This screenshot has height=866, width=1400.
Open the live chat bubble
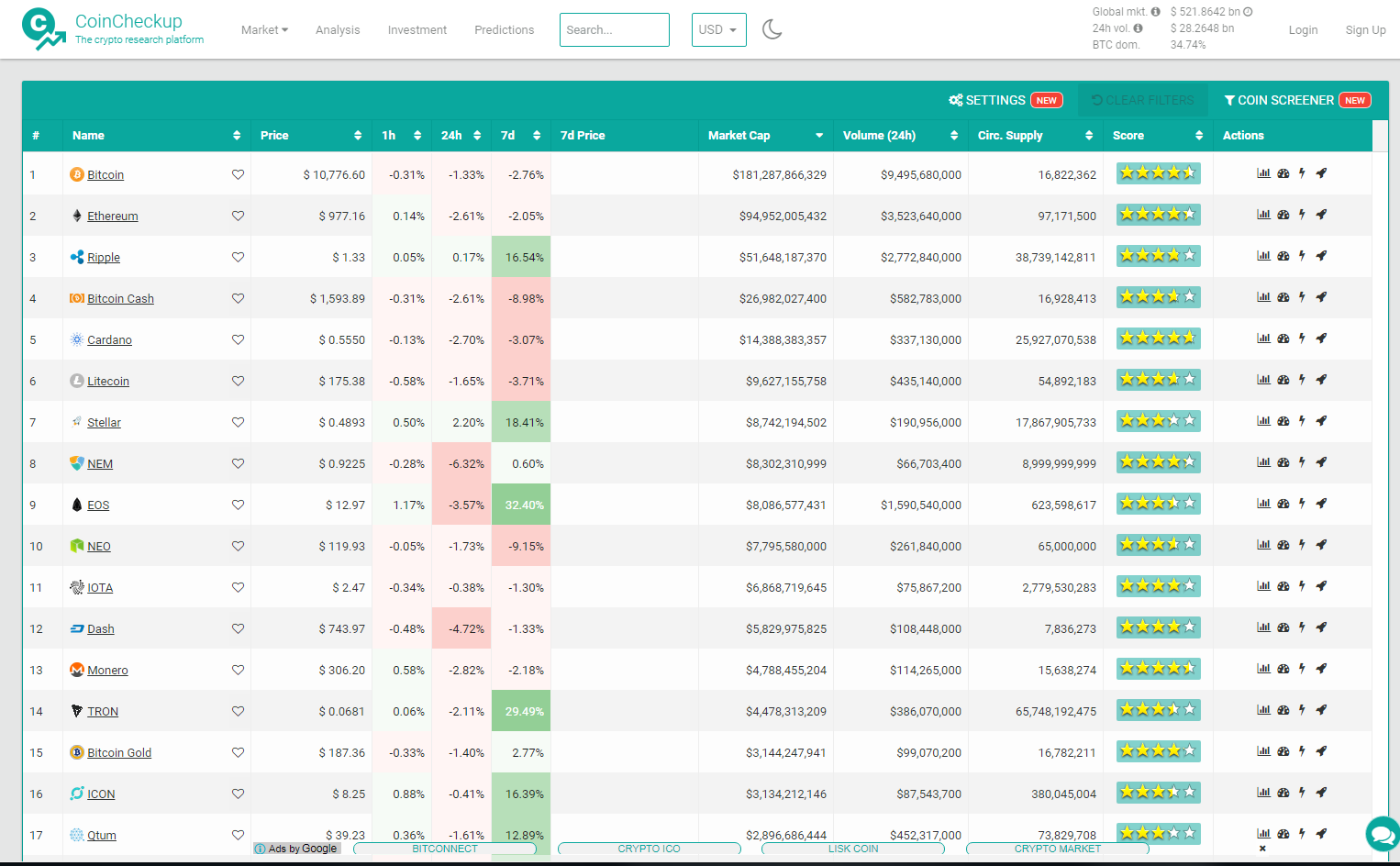(x=1382, y=834)
